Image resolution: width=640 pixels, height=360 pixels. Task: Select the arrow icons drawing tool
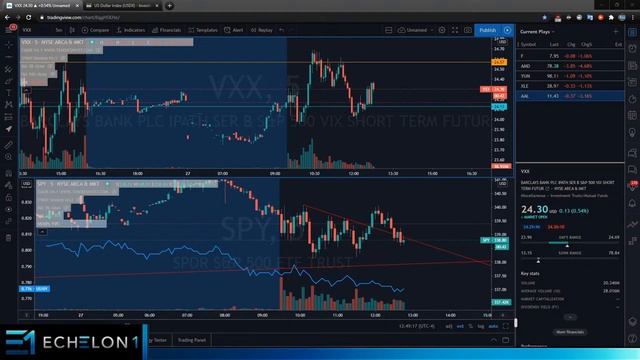[9, 129]
